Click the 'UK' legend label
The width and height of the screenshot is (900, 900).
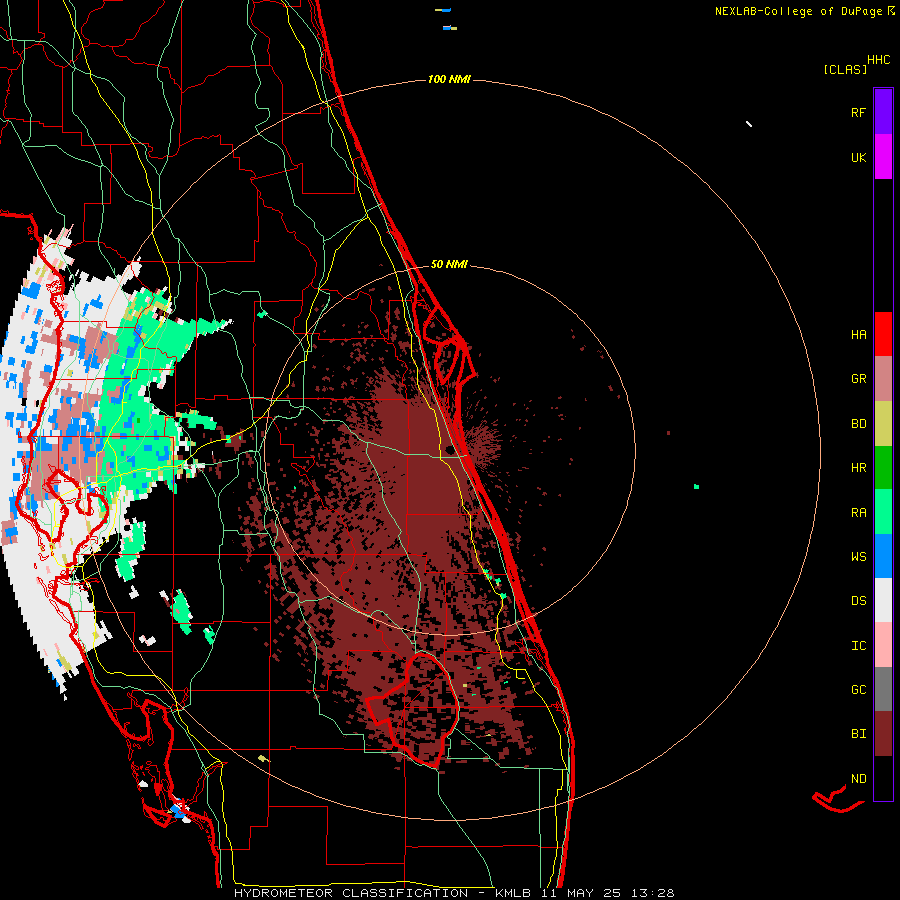point(858,158)
